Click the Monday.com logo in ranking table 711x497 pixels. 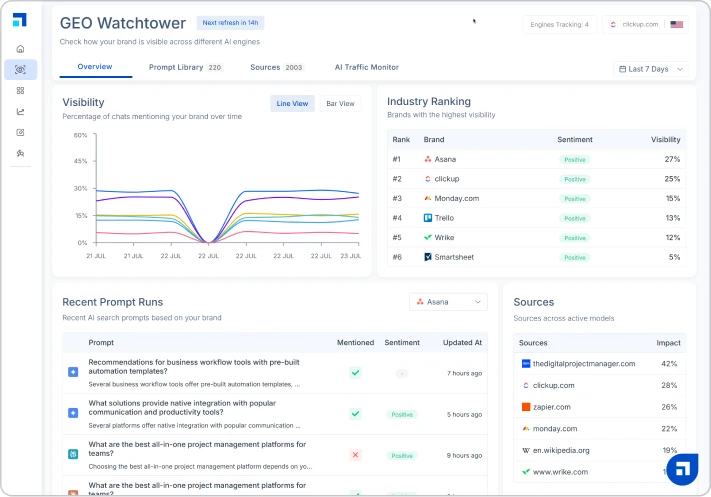(428, 198)
